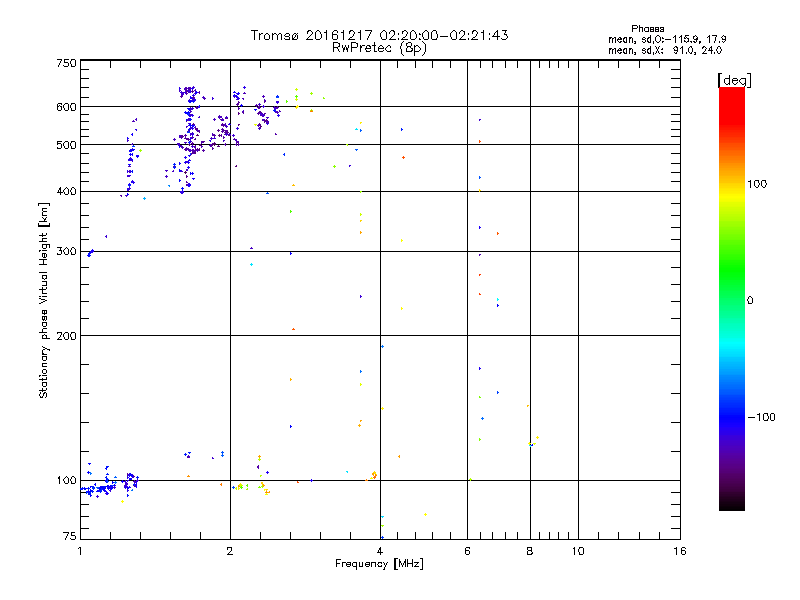The width and height of the screenshot is (800, 600).
Task: Click the green zone of the phase colorbar
Action: click(x=732, y=270)
